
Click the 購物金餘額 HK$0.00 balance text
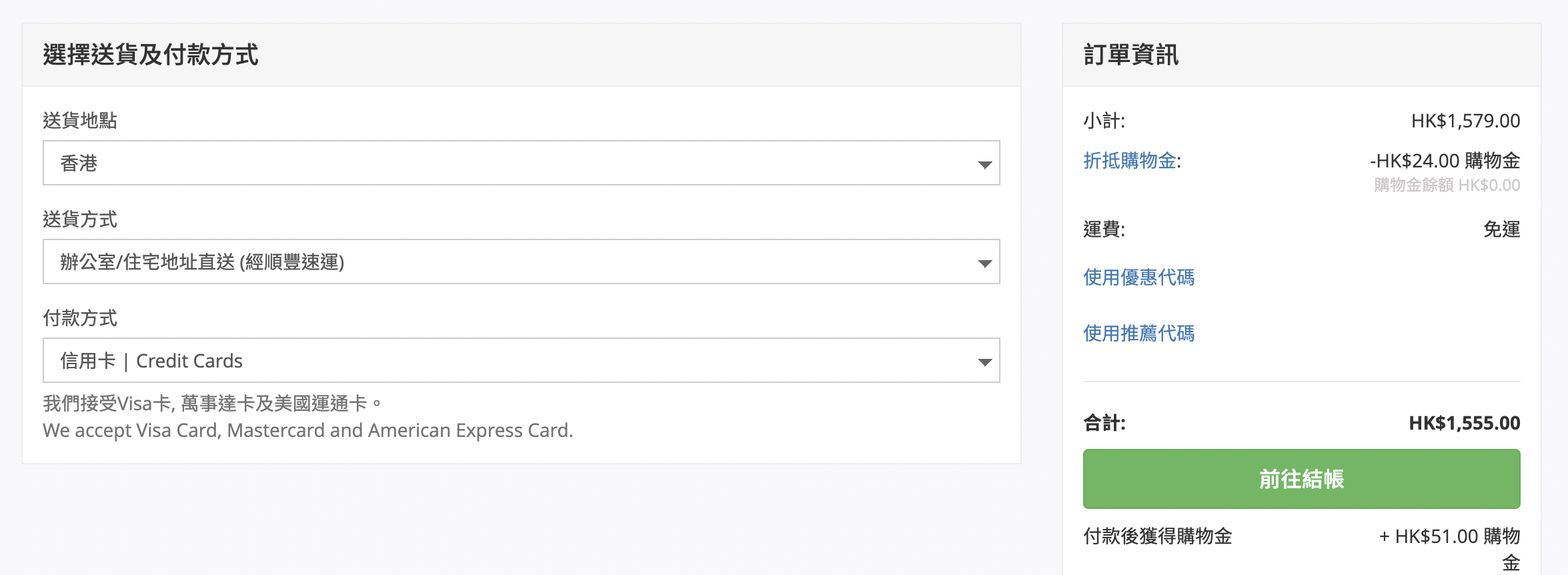coord(1447,185)
